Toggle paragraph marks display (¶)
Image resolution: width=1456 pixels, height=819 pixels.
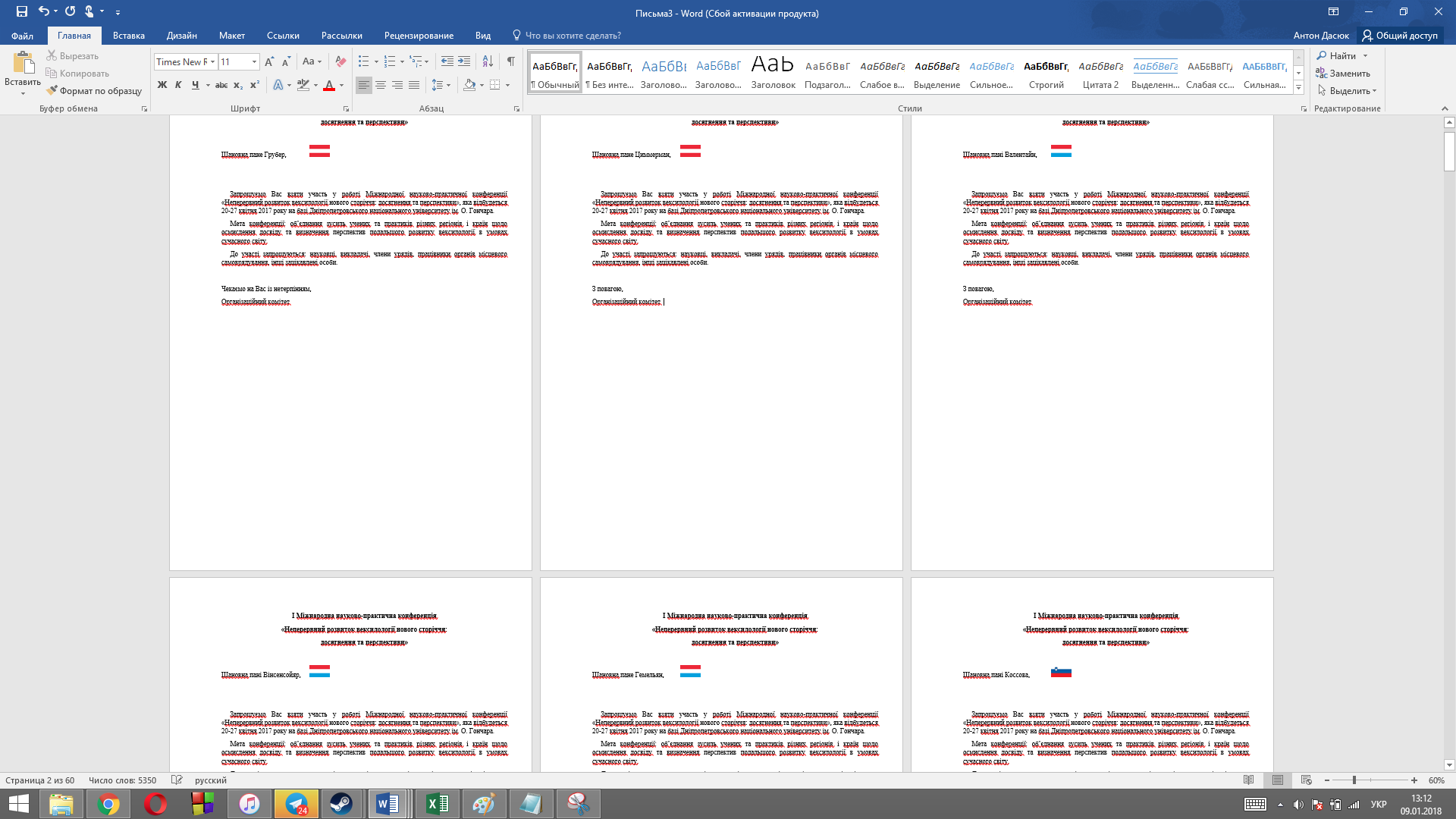[510, 61]
